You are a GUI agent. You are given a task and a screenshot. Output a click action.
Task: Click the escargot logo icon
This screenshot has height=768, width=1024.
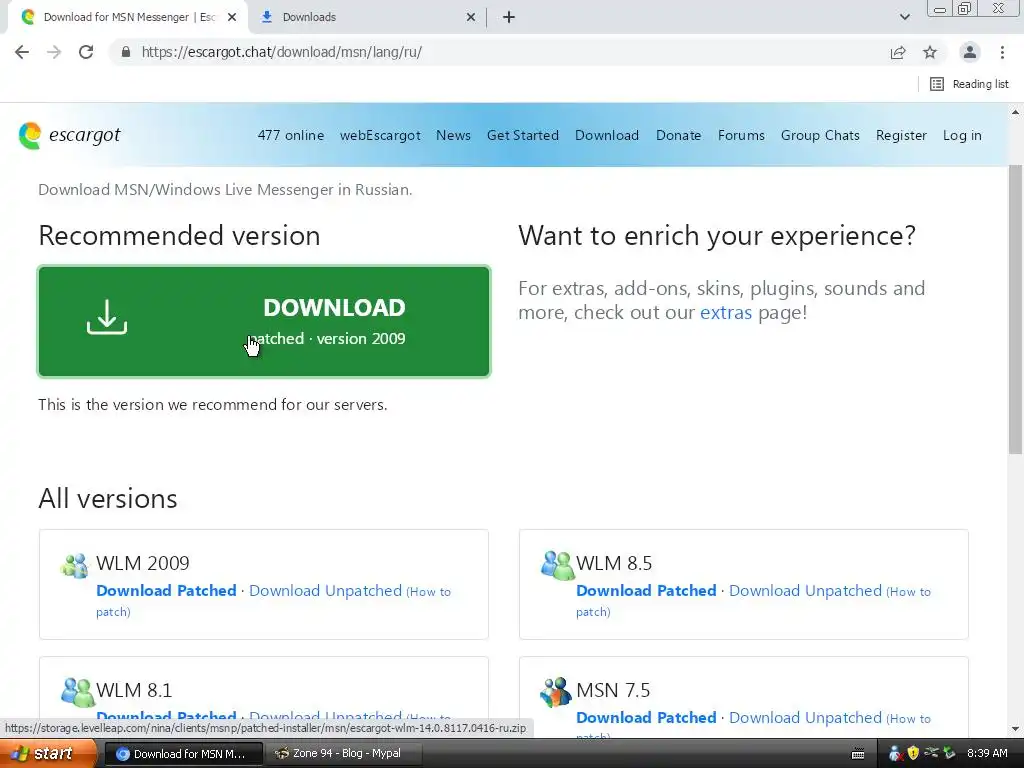coord(30,135)
